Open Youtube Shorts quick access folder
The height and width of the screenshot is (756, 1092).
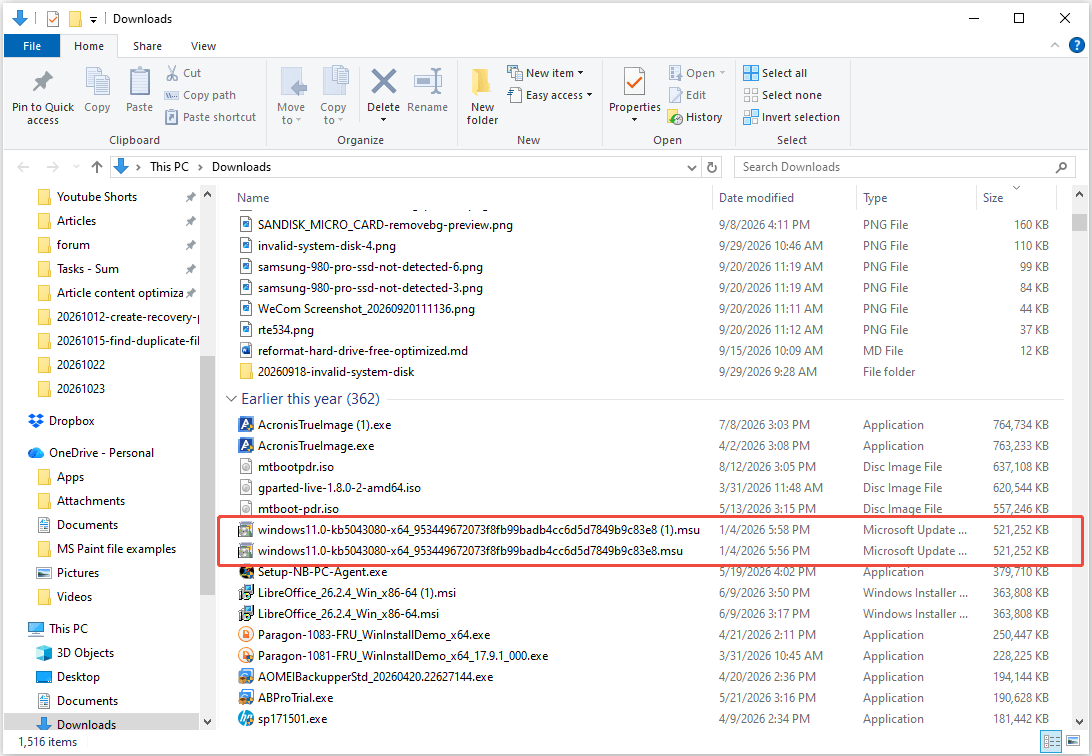click(x=97, y=197)
